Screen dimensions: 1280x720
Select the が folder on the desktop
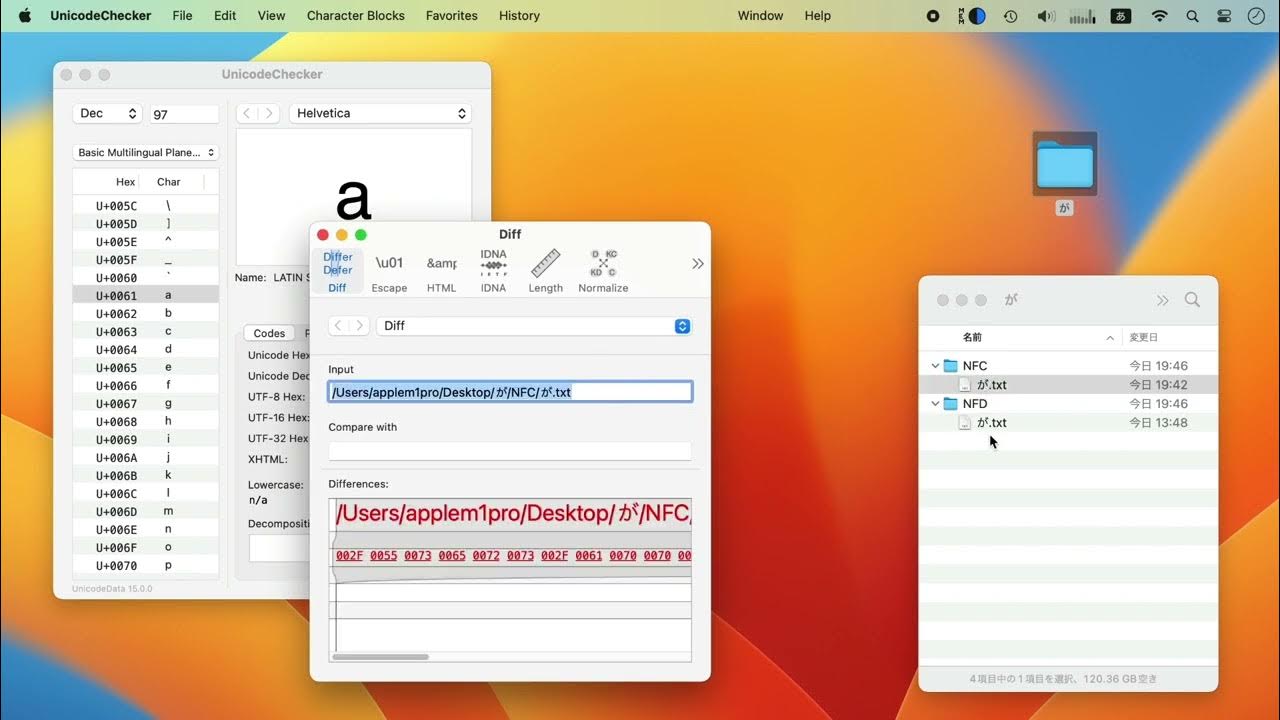[1065, 164]
